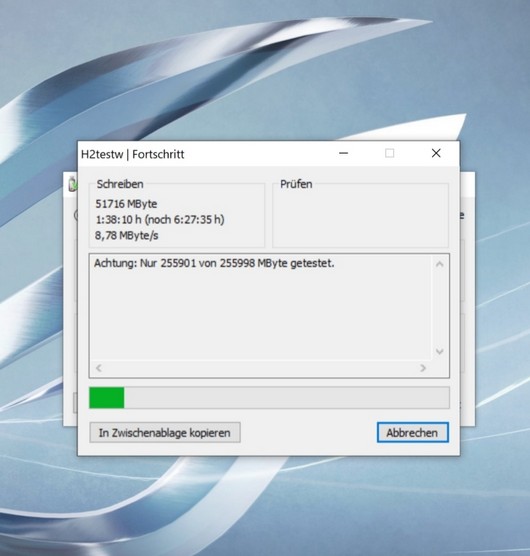Click the greyed-out maximize box icon

coord(390,153)
